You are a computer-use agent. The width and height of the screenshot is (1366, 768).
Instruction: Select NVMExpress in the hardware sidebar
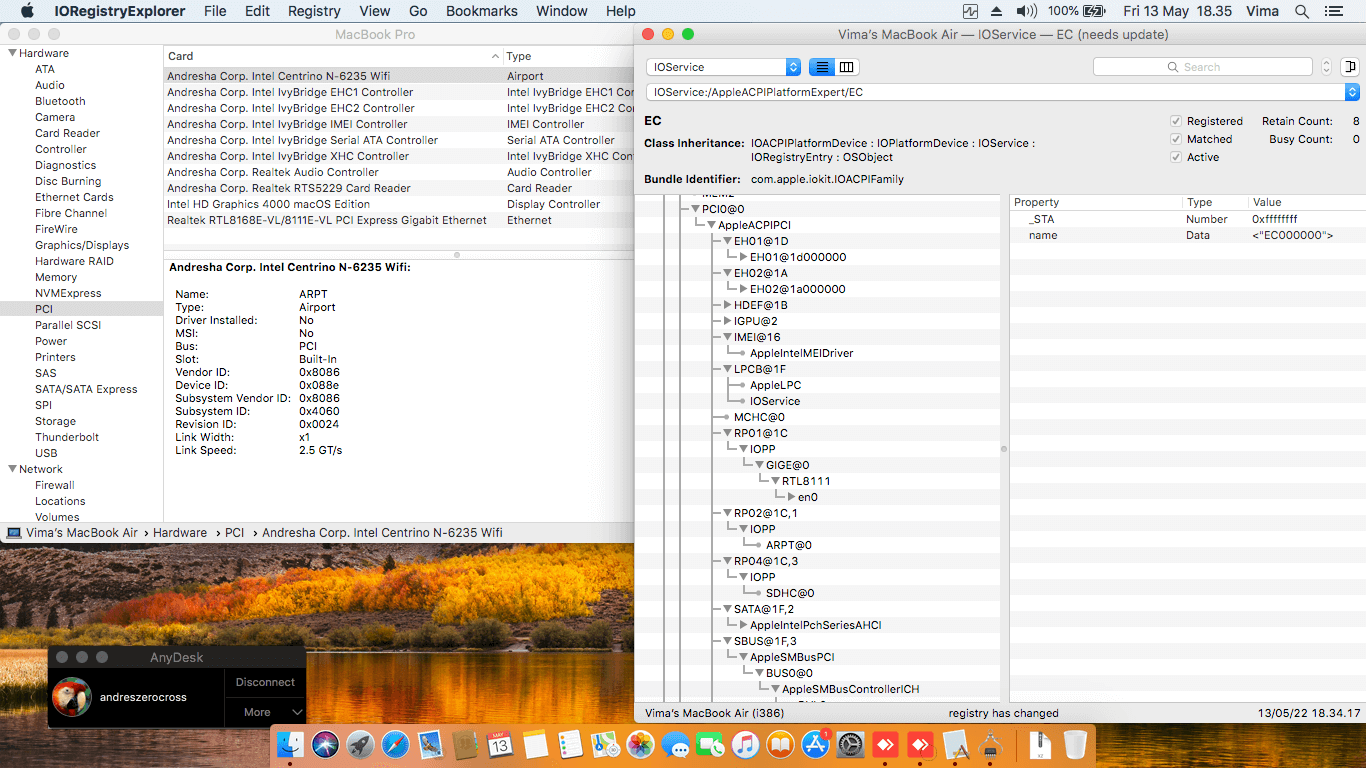tap(68, 293)
